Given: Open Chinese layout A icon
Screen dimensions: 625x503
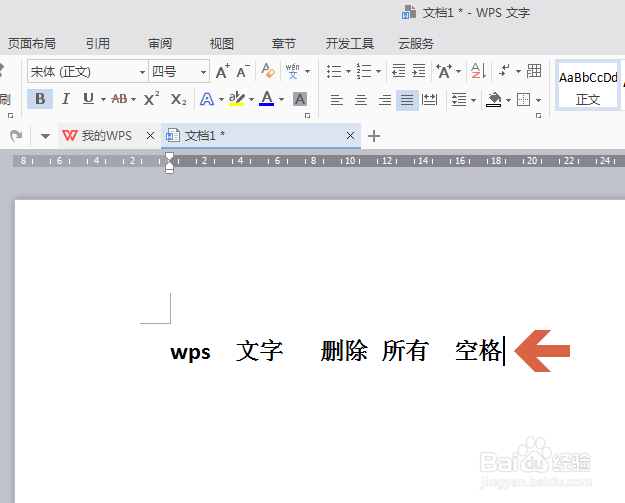Looking at the screenshot, I should point(444,71).
